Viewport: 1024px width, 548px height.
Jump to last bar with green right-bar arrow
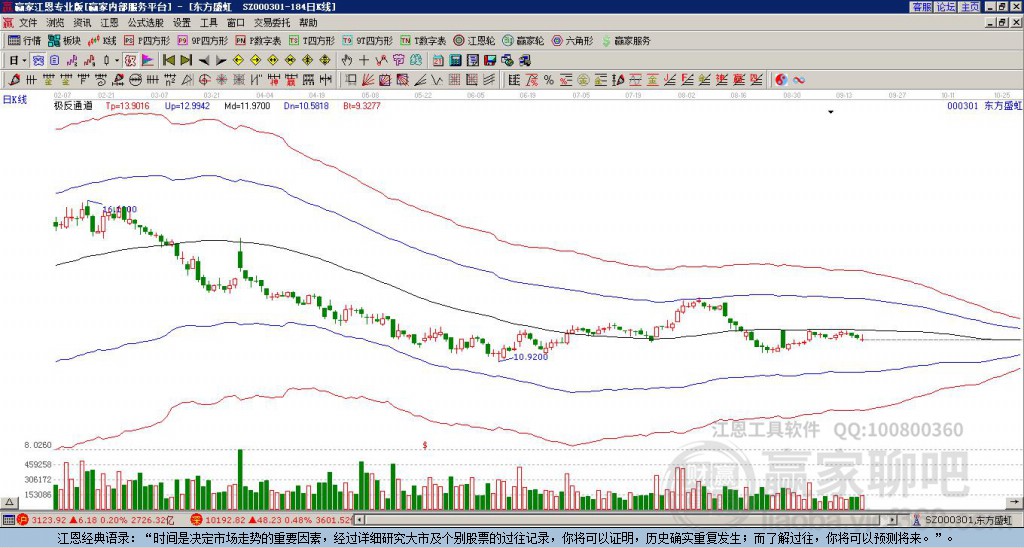coord(186,61)
